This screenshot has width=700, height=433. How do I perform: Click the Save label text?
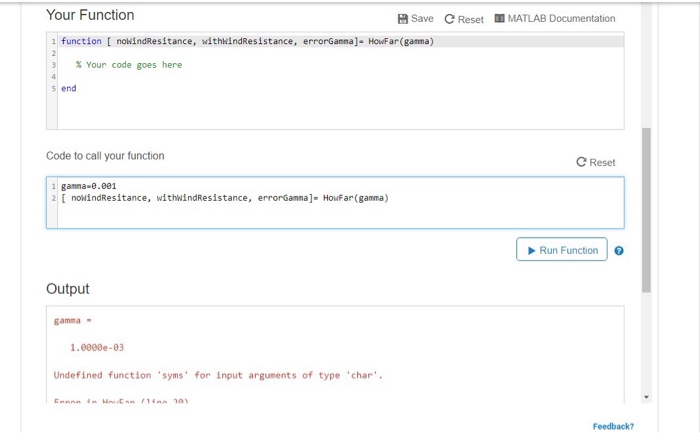pos(422,18)
